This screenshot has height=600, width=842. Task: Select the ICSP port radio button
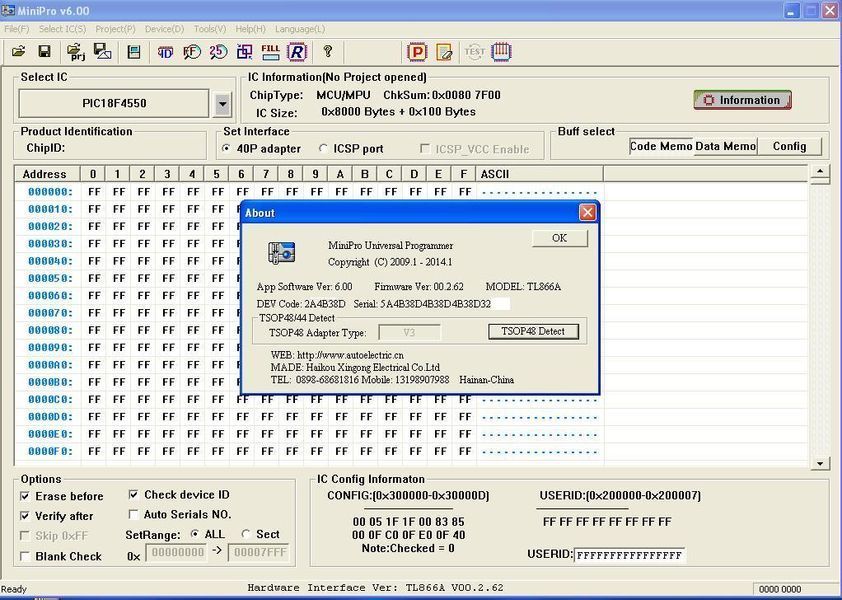323,148
